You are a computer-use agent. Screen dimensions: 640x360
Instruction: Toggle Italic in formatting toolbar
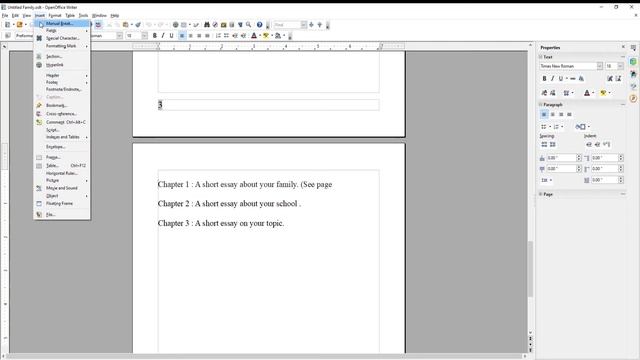[163, 36]
